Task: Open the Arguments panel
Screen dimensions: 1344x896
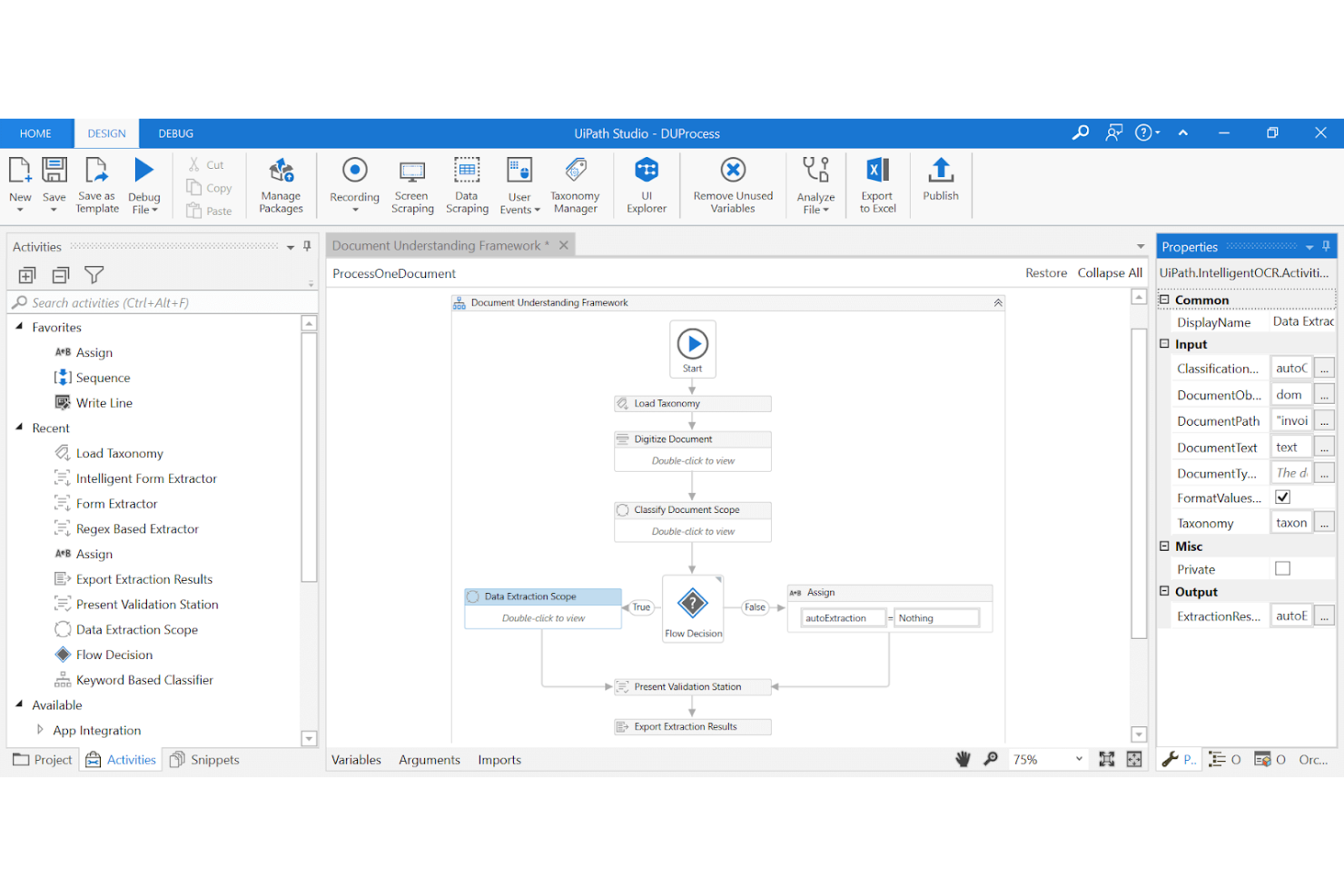Action: point(430,760)
